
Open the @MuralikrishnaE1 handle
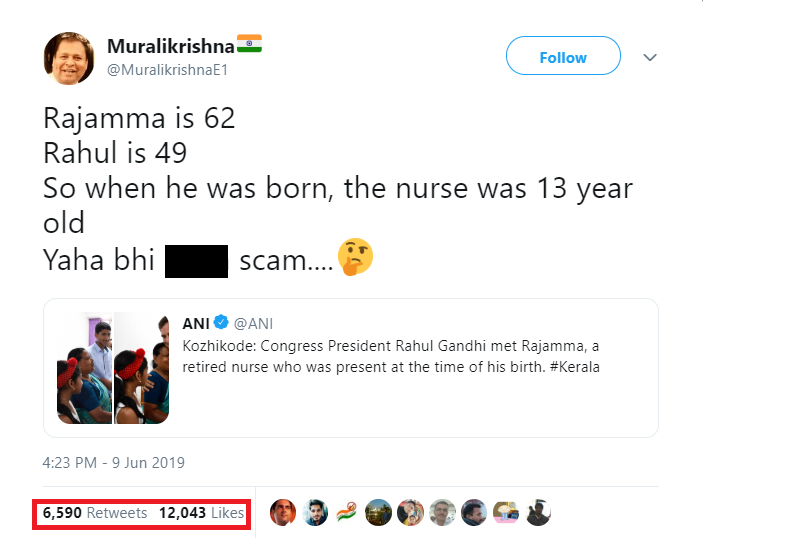(167, 70)
